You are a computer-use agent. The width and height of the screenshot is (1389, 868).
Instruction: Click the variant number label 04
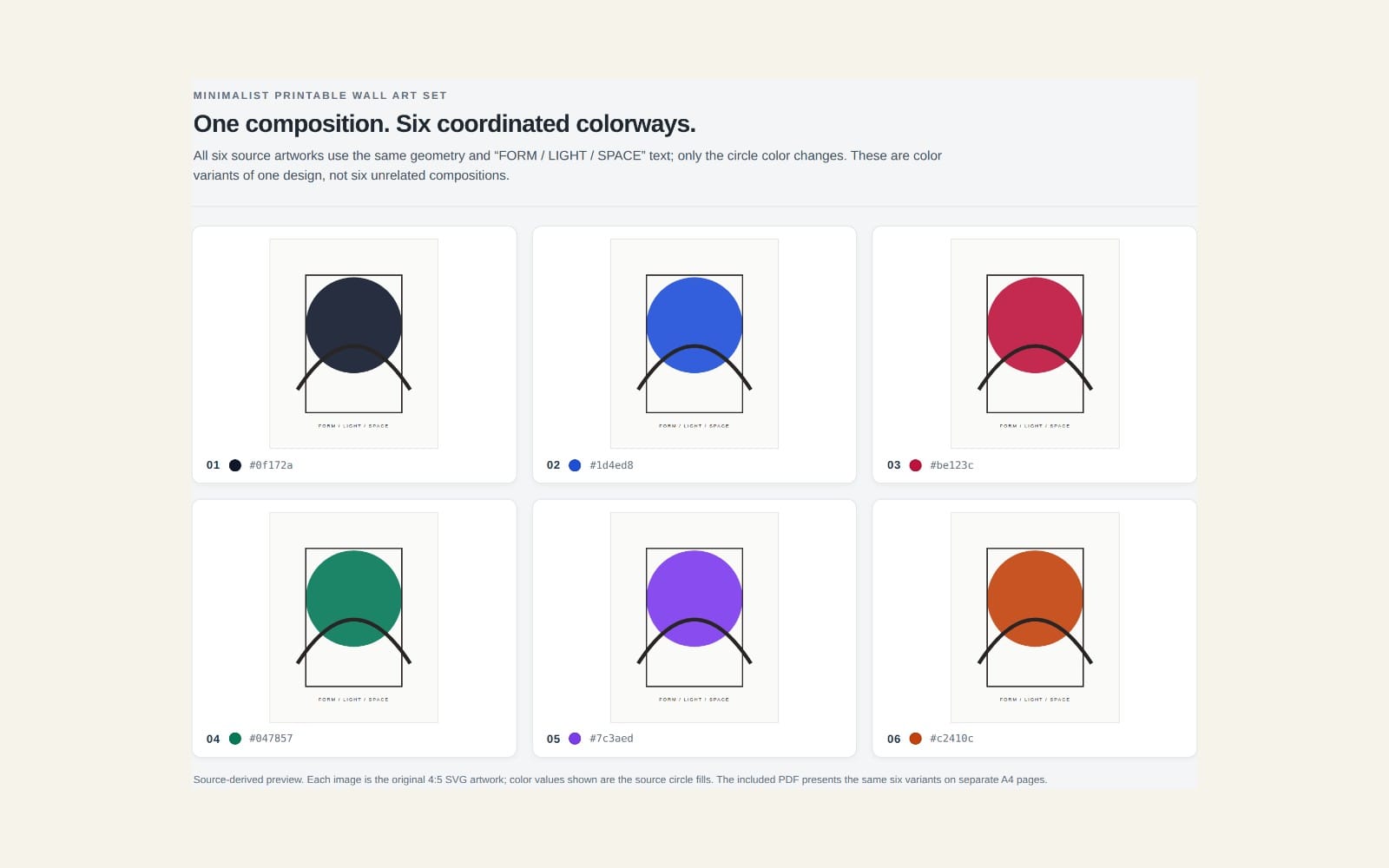(213, 739)
